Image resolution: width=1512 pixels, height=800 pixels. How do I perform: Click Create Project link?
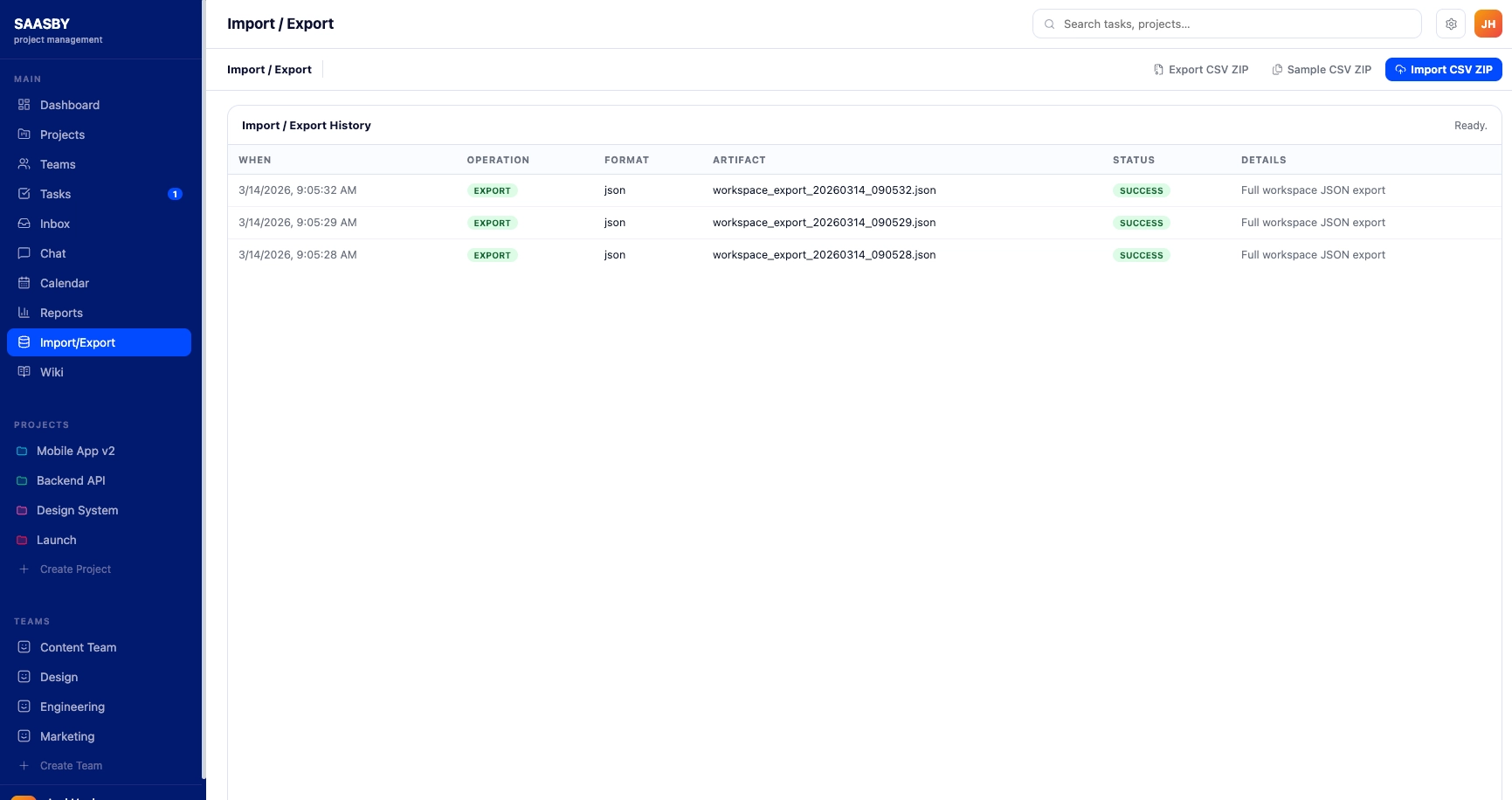click(x=75, y=569)
